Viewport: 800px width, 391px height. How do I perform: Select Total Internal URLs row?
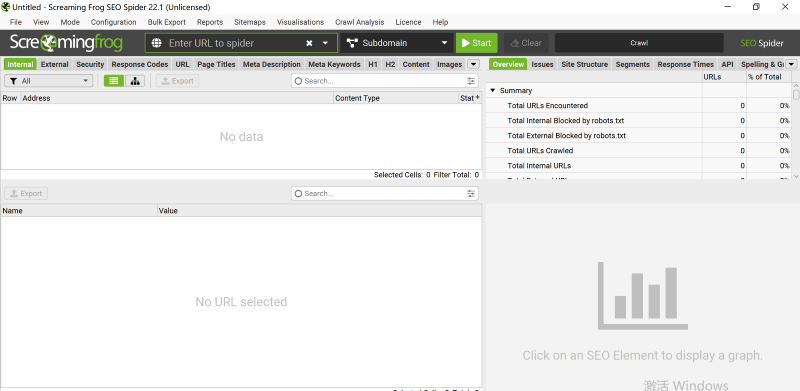tap(639, 165)
